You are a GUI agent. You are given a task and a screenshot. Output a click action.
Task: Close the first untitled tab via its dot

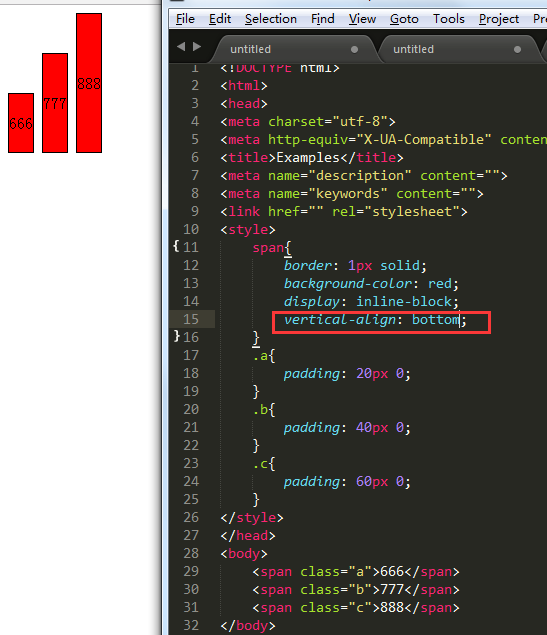pos(354,49)
